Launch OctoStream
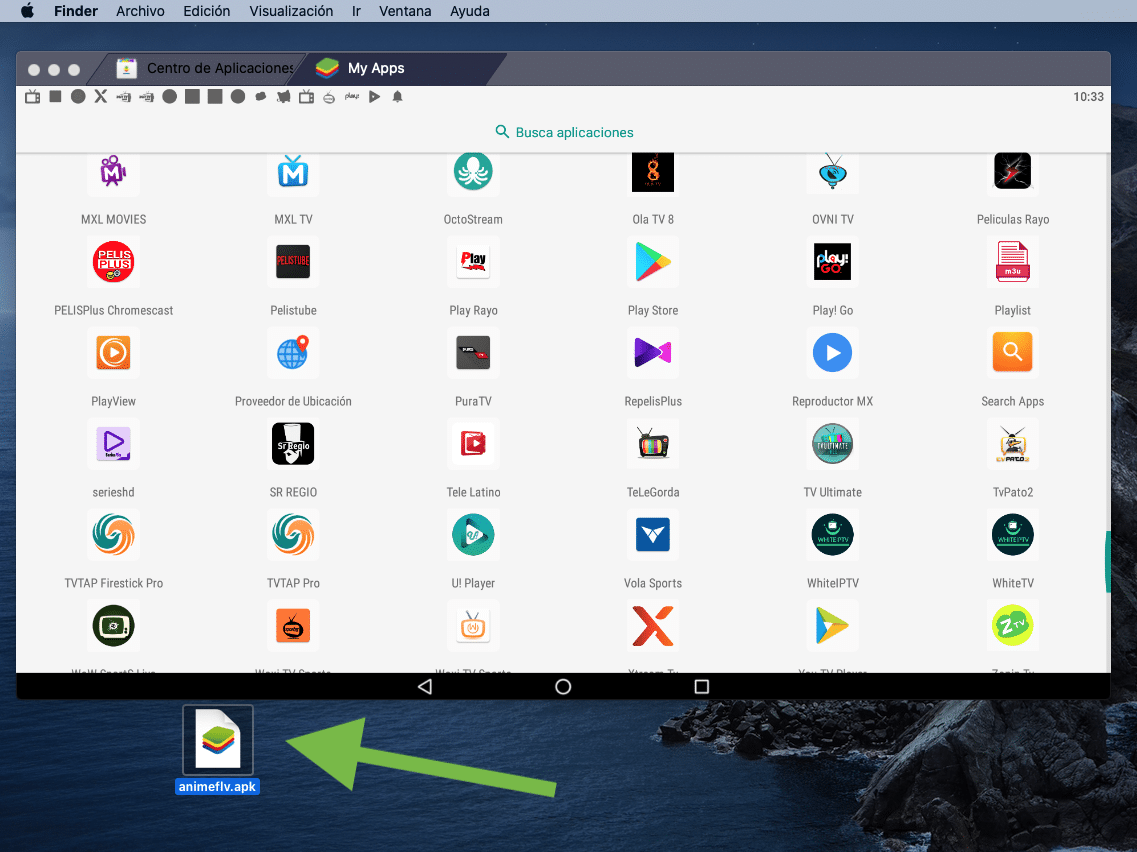 [473, 171]
